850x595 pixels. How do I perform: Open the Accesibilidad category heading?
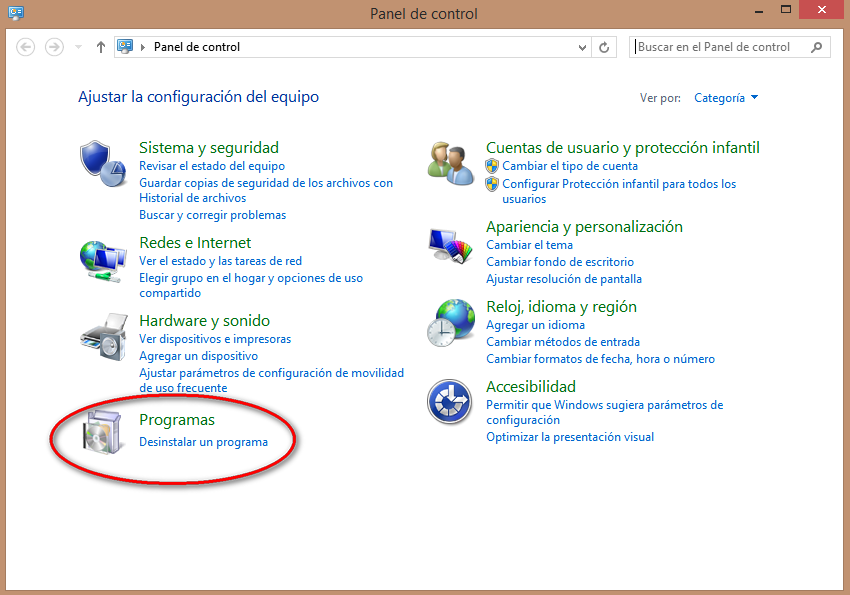click(x=531, y=386)
